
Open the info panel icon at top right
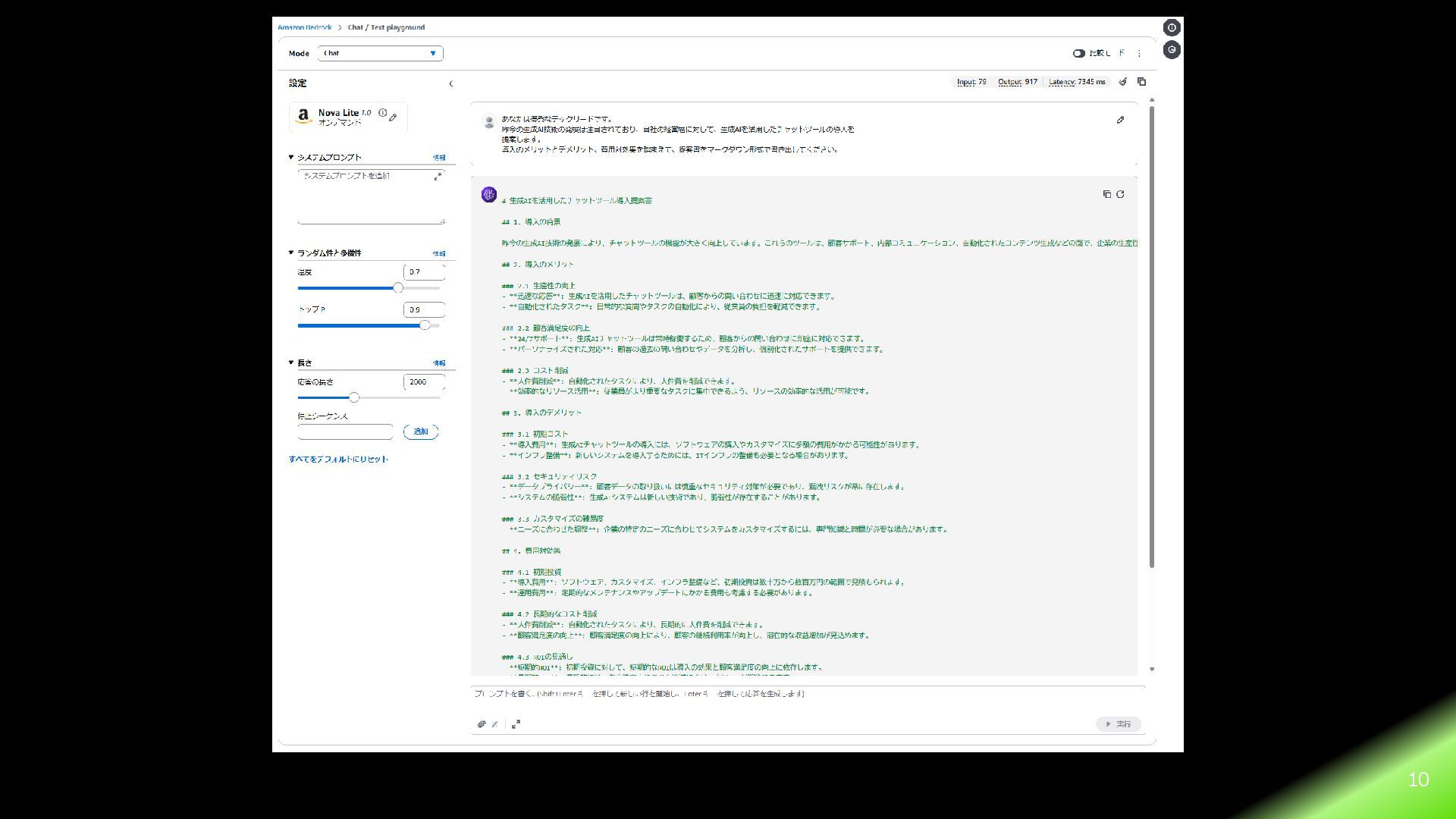(1172, 28)
